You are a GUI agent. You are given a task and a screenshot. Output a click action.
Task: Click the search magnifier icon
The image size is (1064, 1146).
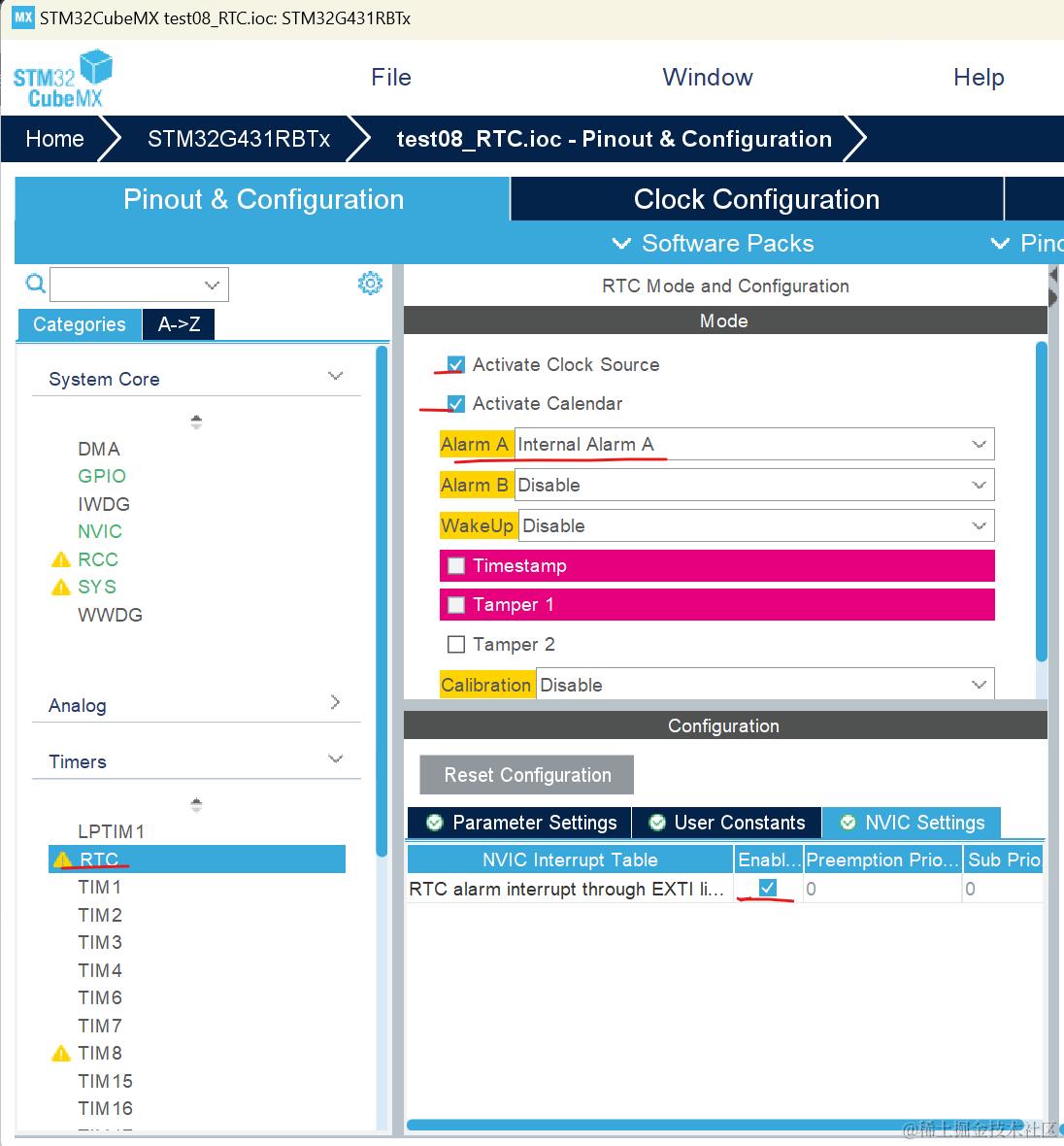(x=35, y=283)
